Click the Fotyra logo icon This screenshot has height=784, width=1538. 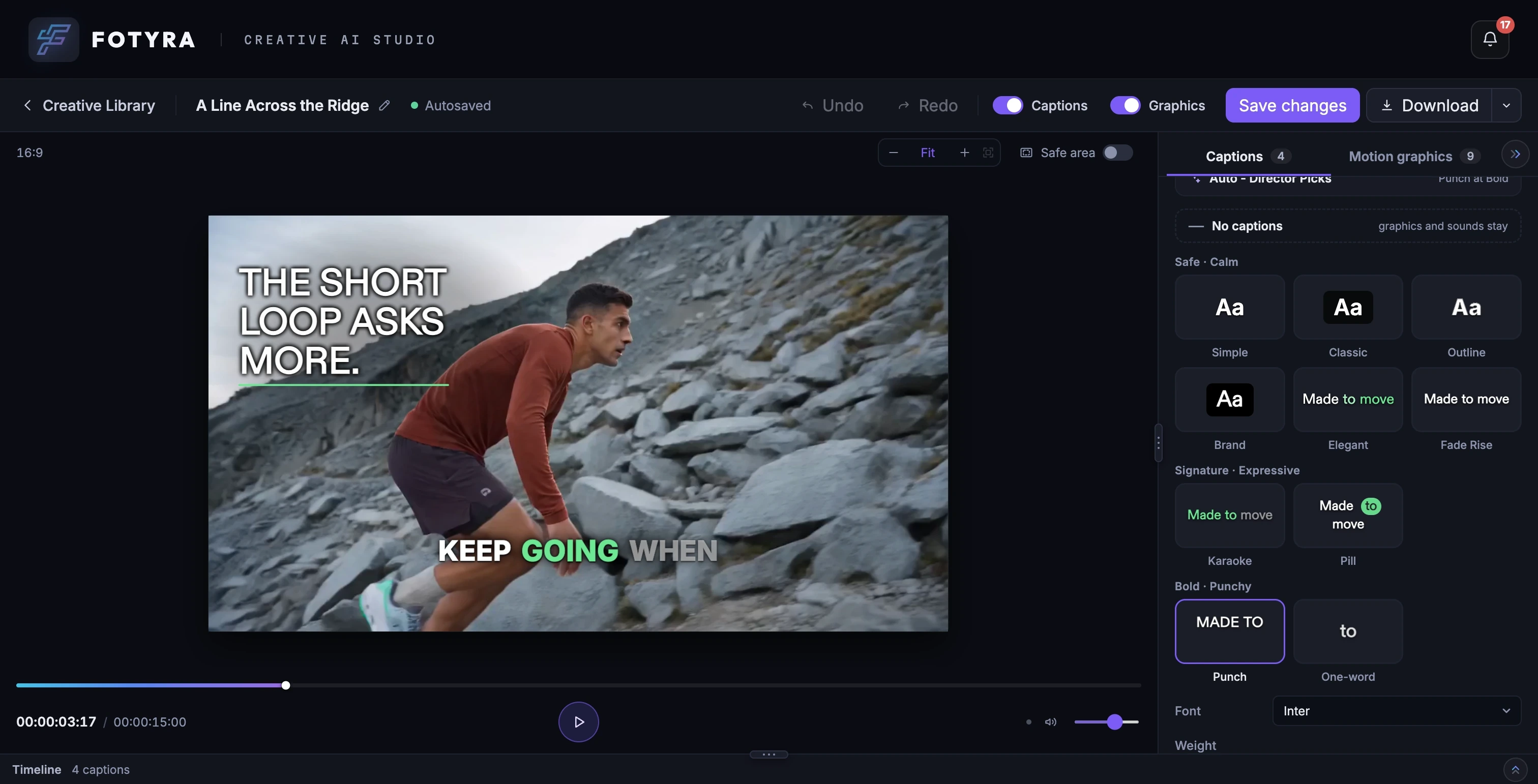54,39
